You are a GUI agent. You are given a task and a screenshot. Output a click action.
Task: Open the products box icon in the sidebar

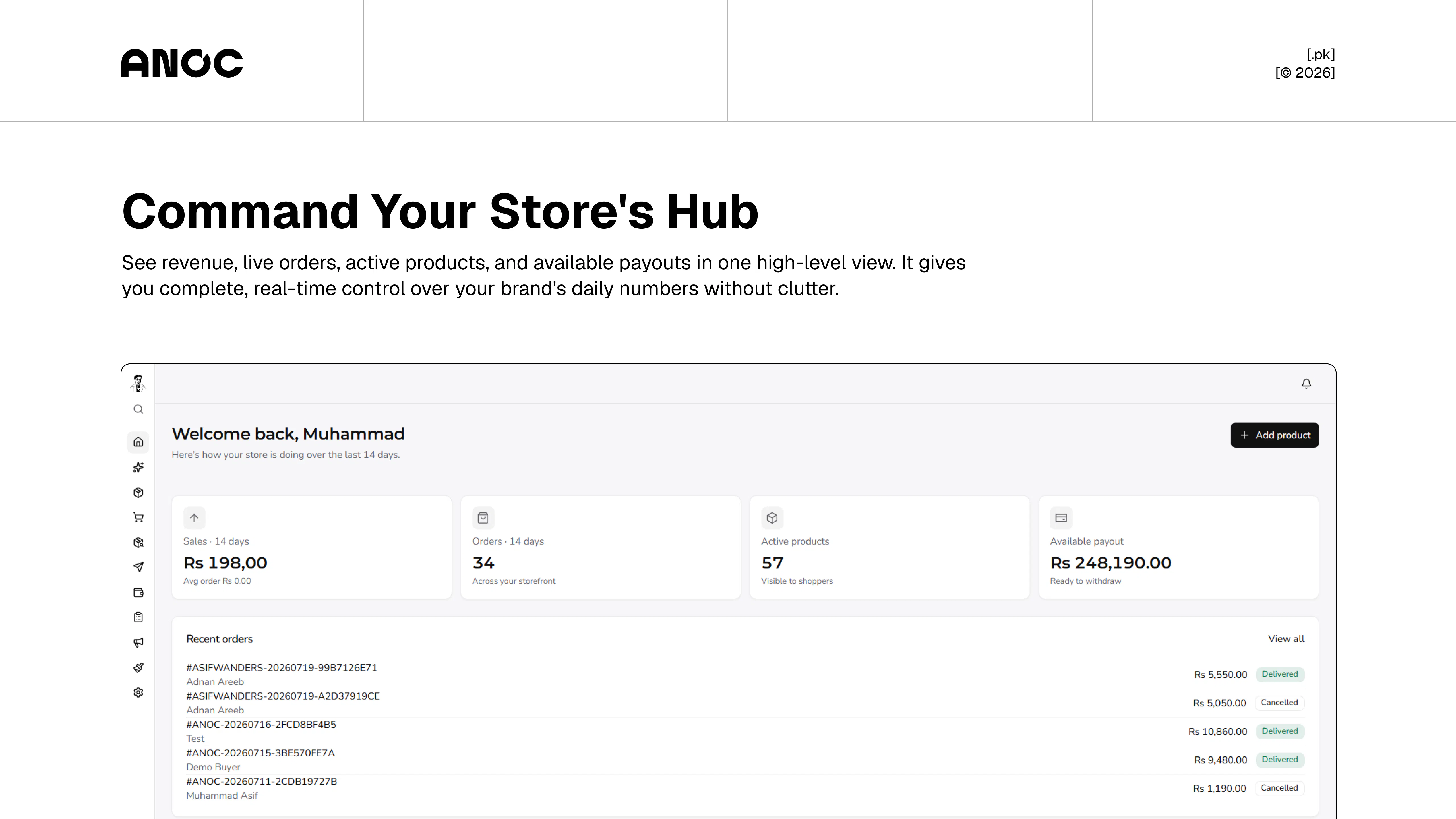pyautogui.click(x=138, y=493)
